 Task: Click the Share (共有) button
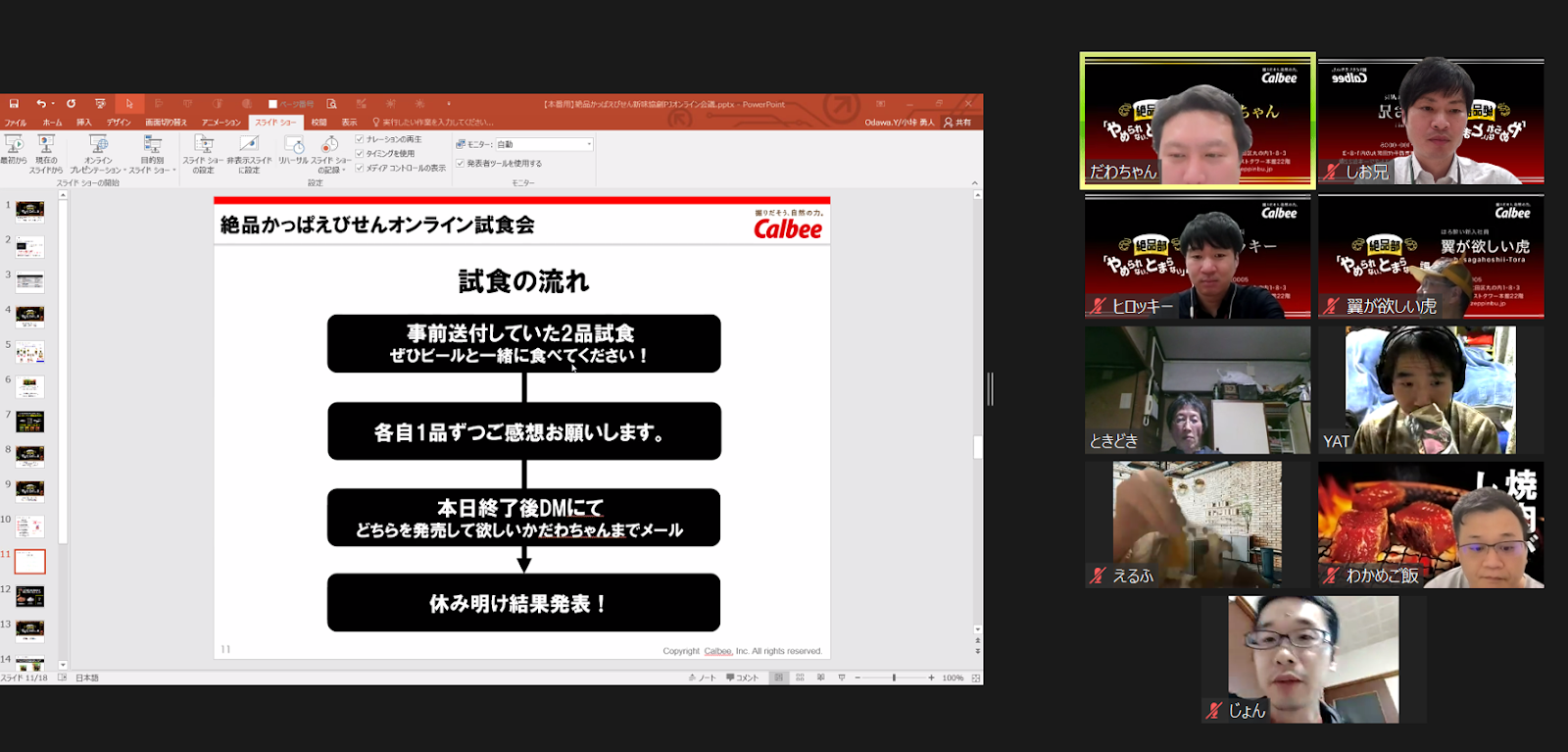tap(957, 123)
